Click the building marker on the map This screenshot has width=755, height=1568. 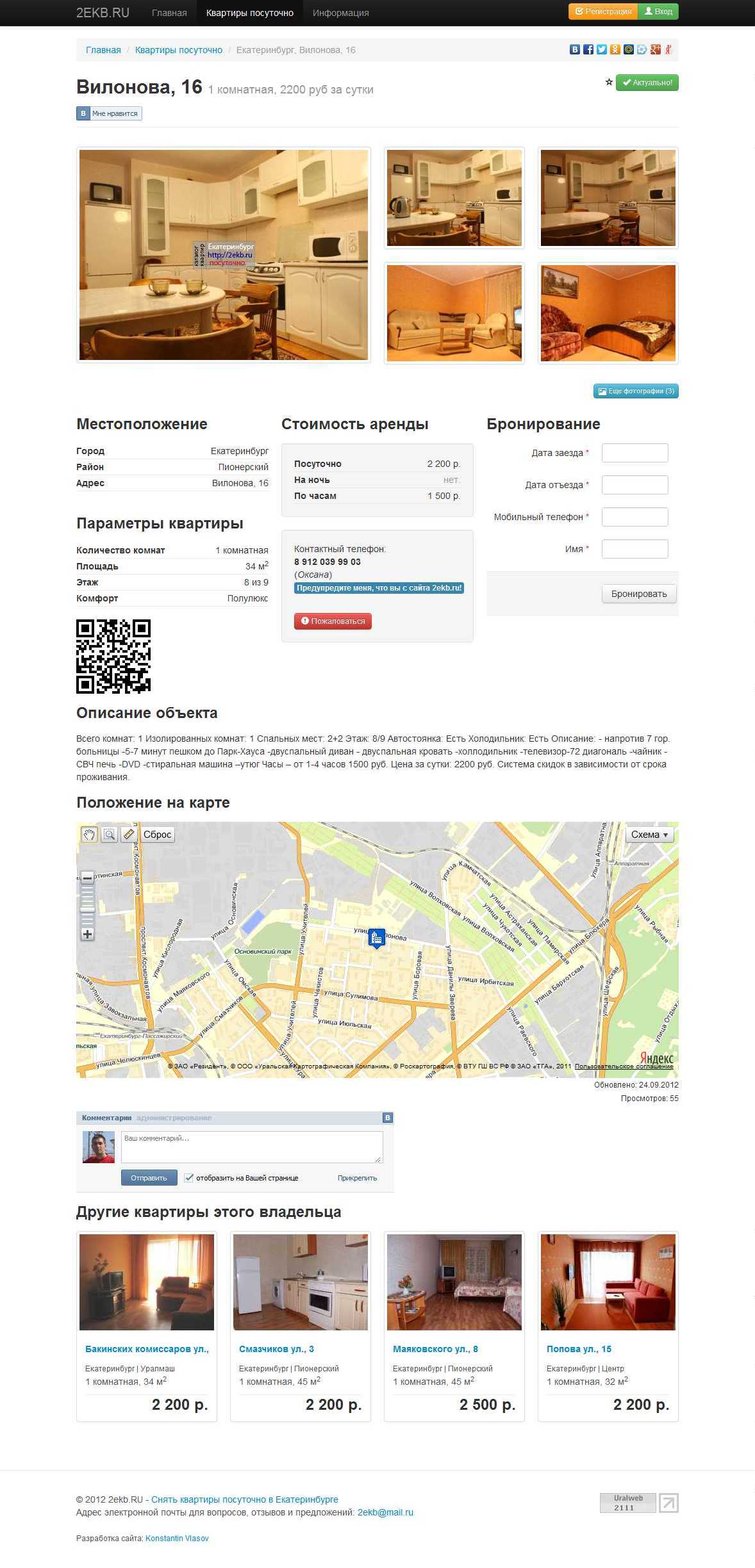tap(377, 938)
